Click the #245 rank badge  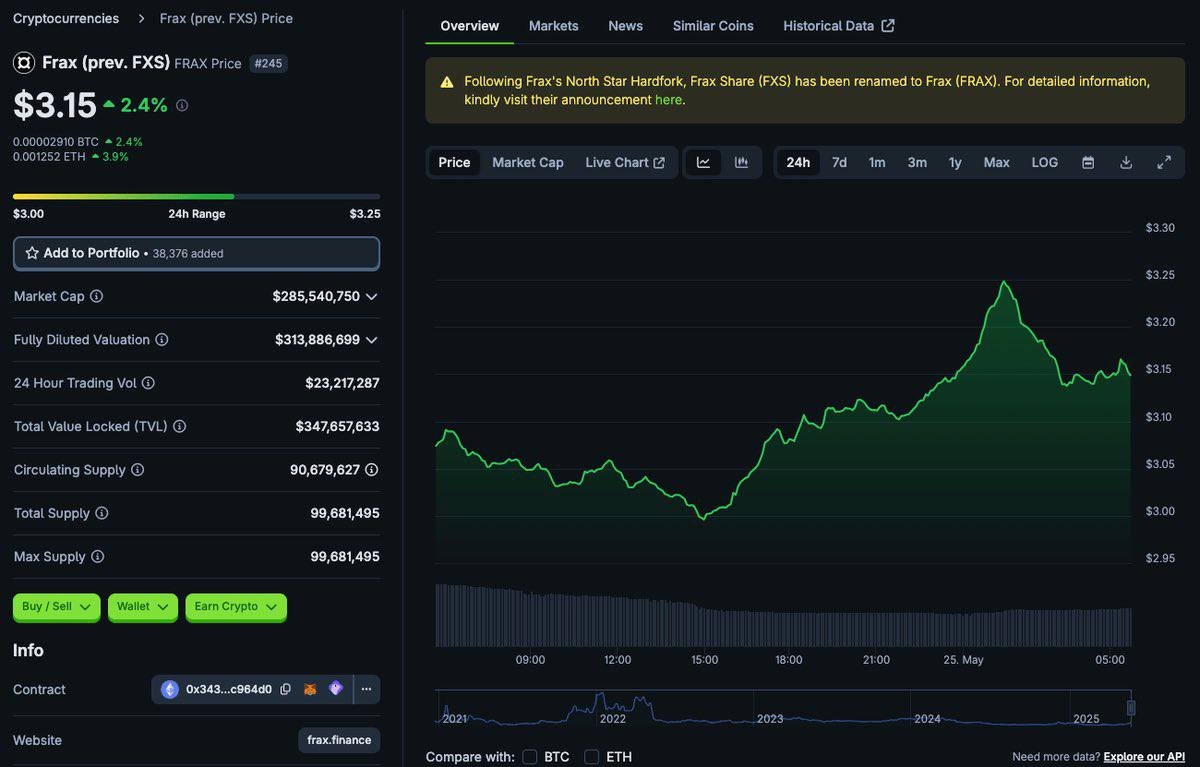tap(268, 63)
